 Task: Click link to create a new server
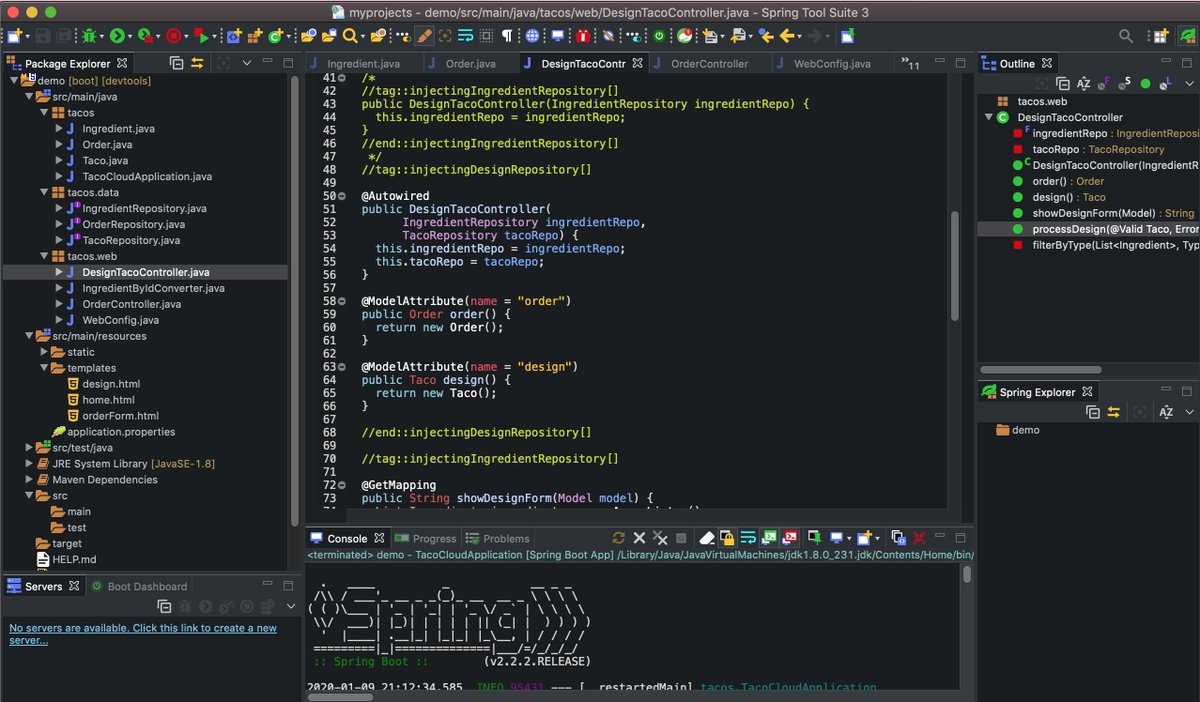(x=143, y=634)
